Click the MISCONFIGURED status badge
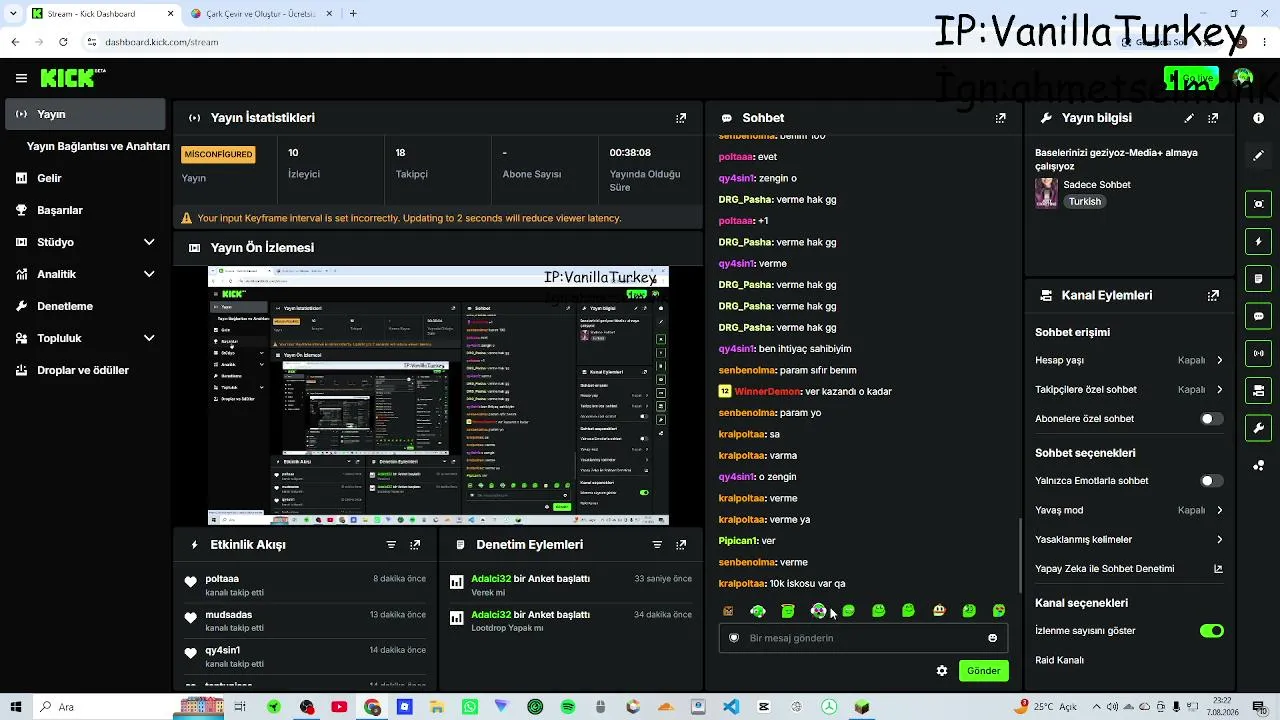Image resolution: width=1280 pixels, height=720 pixels. 218,154
